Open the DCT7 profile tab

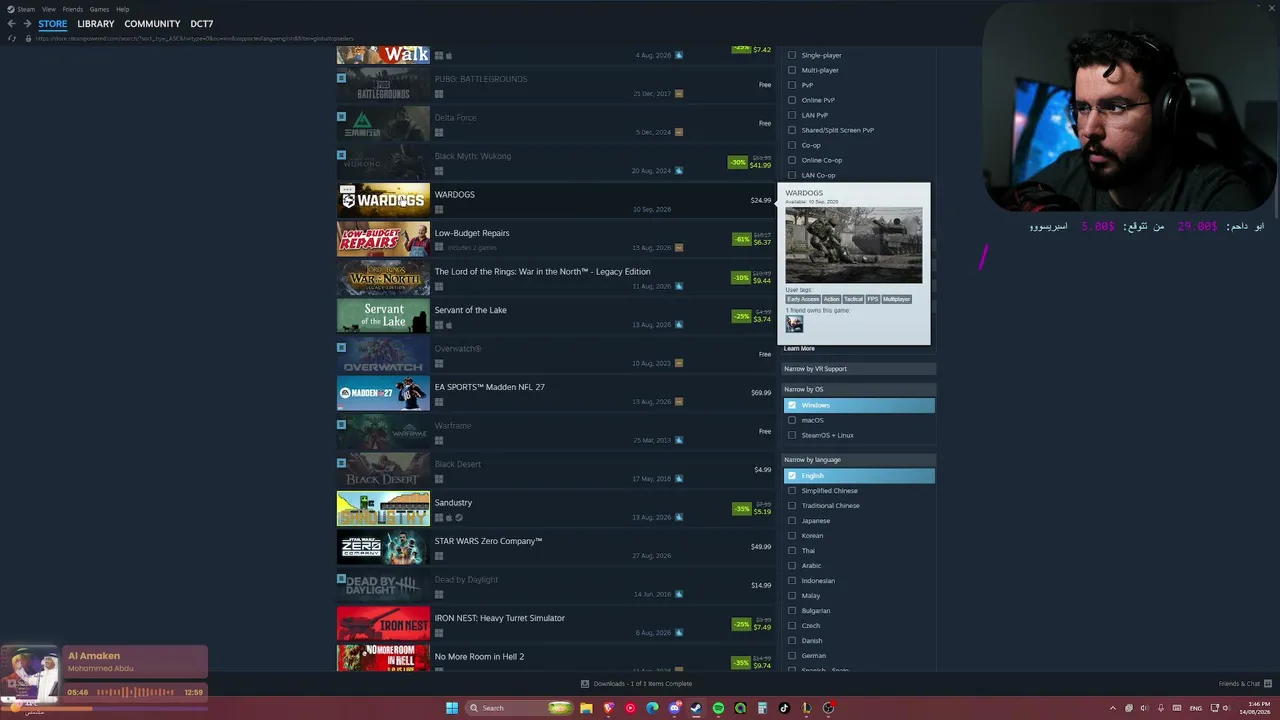pyautogui.click(x=202, y=24)
